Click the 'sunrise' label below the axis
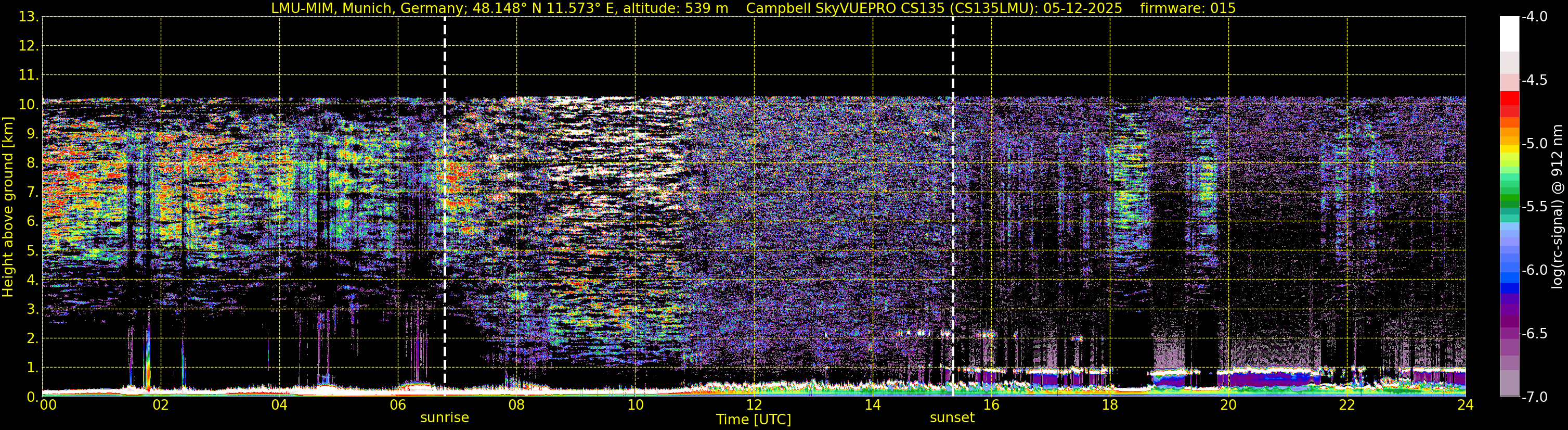The width and height of the screenshot is (1568, 430). pos(444,418)
